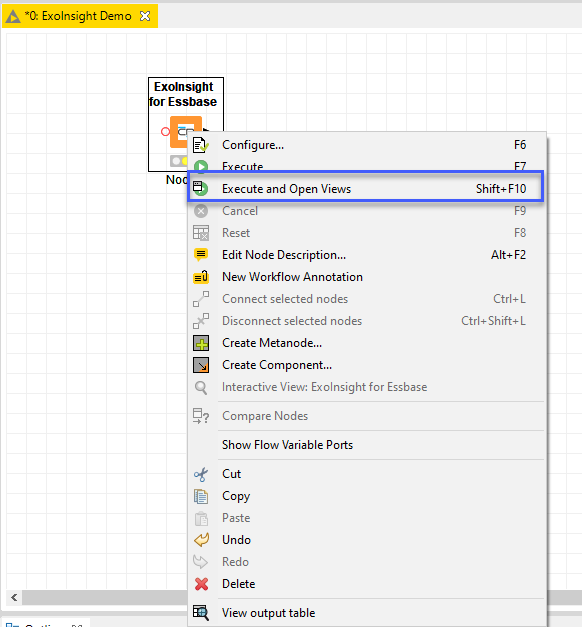Select Show Flow Variable Ports

pos(366,445)
